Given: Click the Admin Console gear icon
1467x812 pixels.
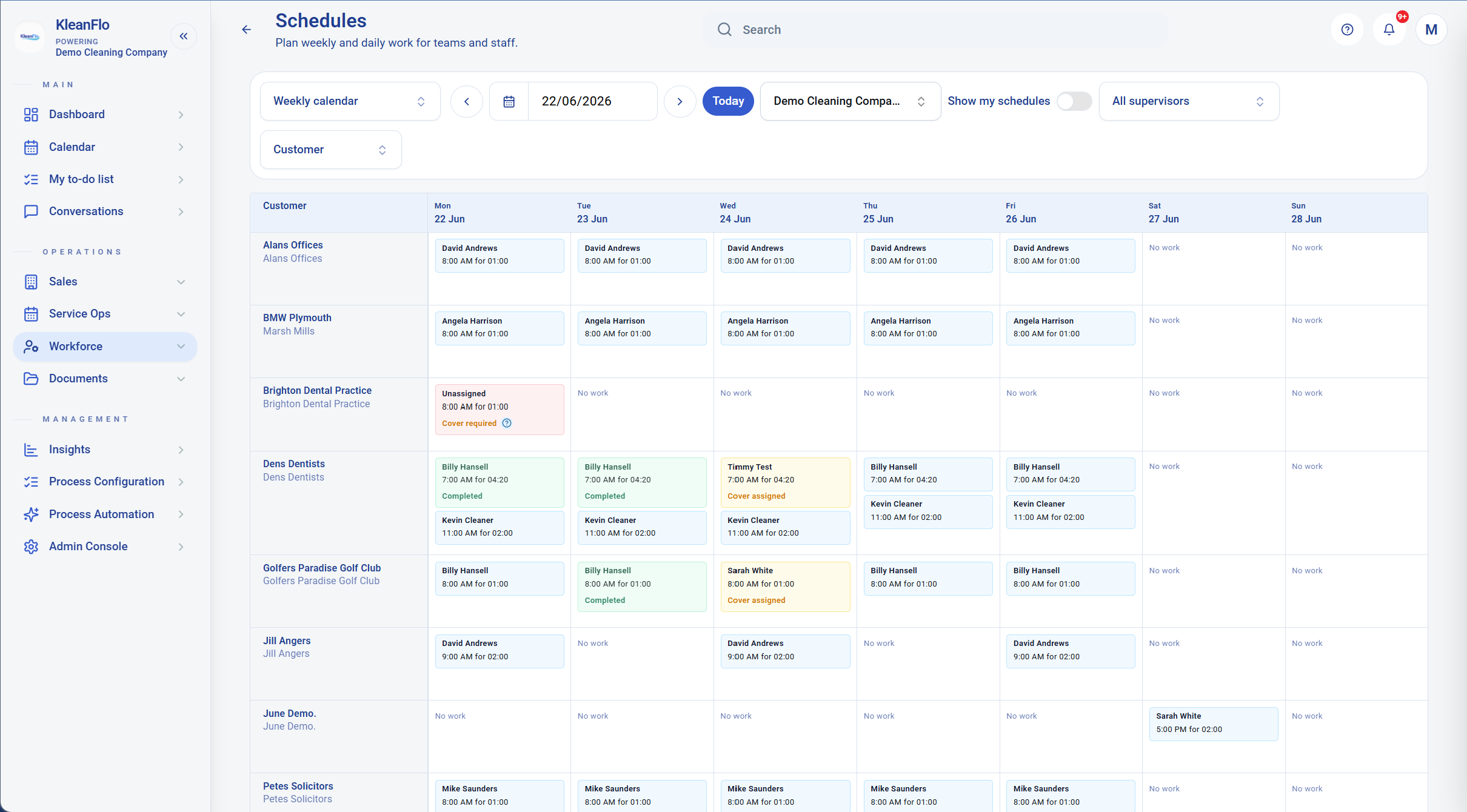Looking at the screenshot, I should tap(31, 547).
